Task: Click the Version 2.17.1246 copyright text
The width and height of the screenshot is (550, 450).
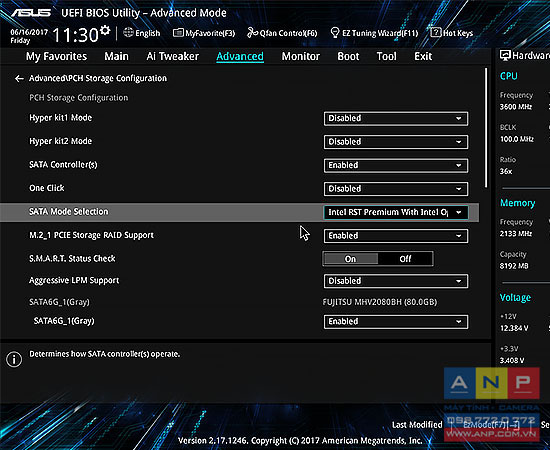Action: point(300,441)
